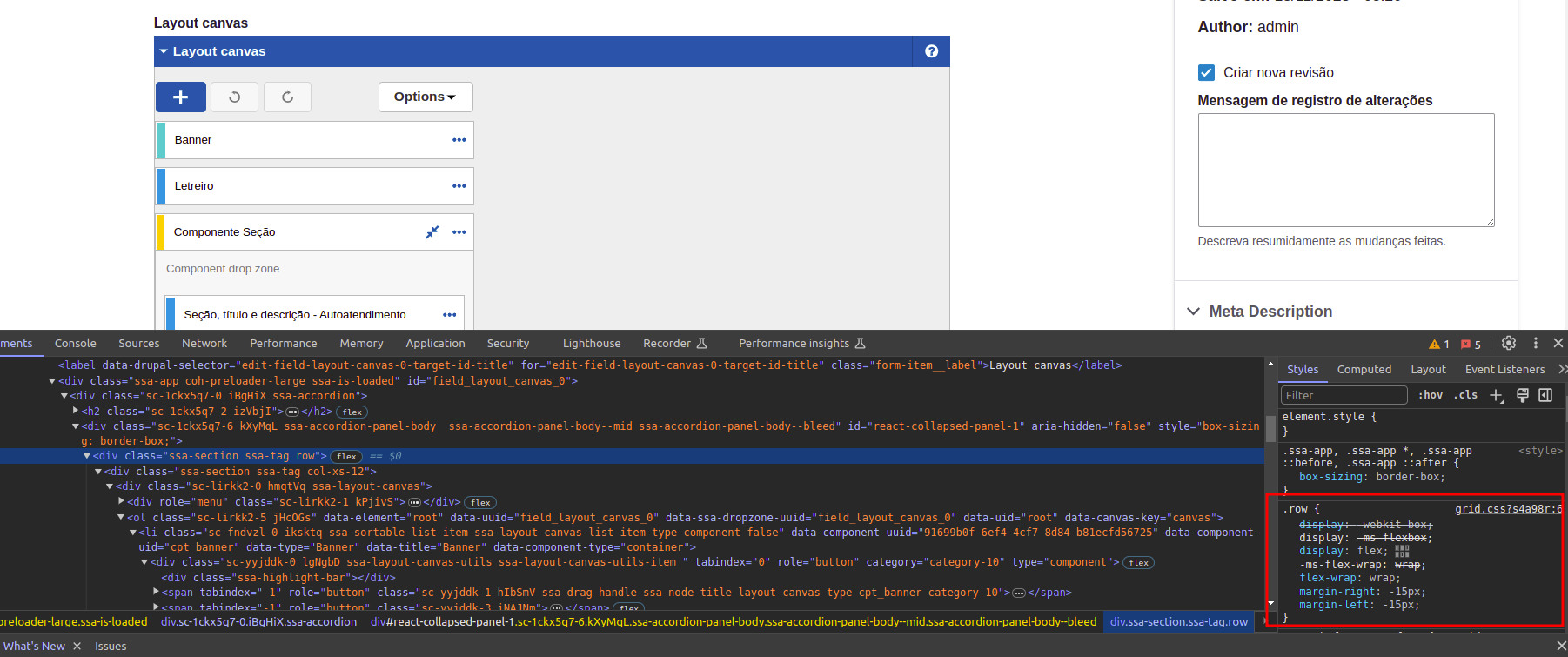Open the three-dot menu for the Banner component
Image resolution: width=1568 pixels, height=657 pixels.
459,140
